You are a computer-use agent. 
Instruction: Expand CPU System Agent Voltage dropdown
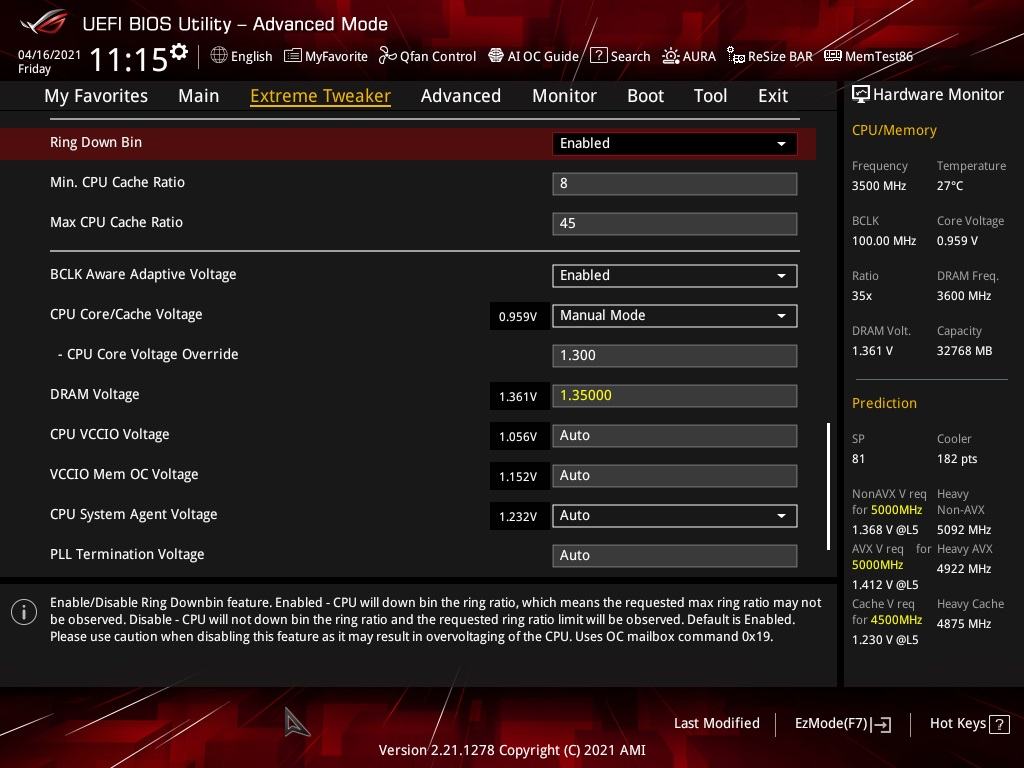[x=674, y=515]
